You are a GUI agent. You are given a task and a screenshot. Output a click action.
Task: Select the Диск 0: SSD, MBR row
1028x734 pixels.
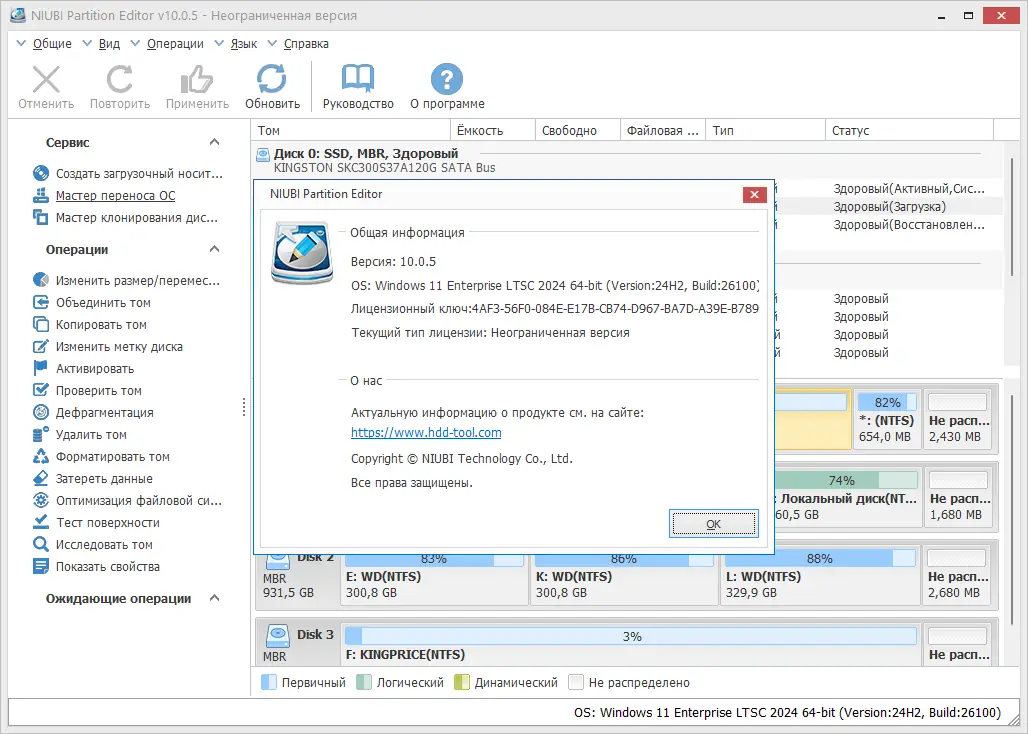pyautogui.click(x=628, y=161)
